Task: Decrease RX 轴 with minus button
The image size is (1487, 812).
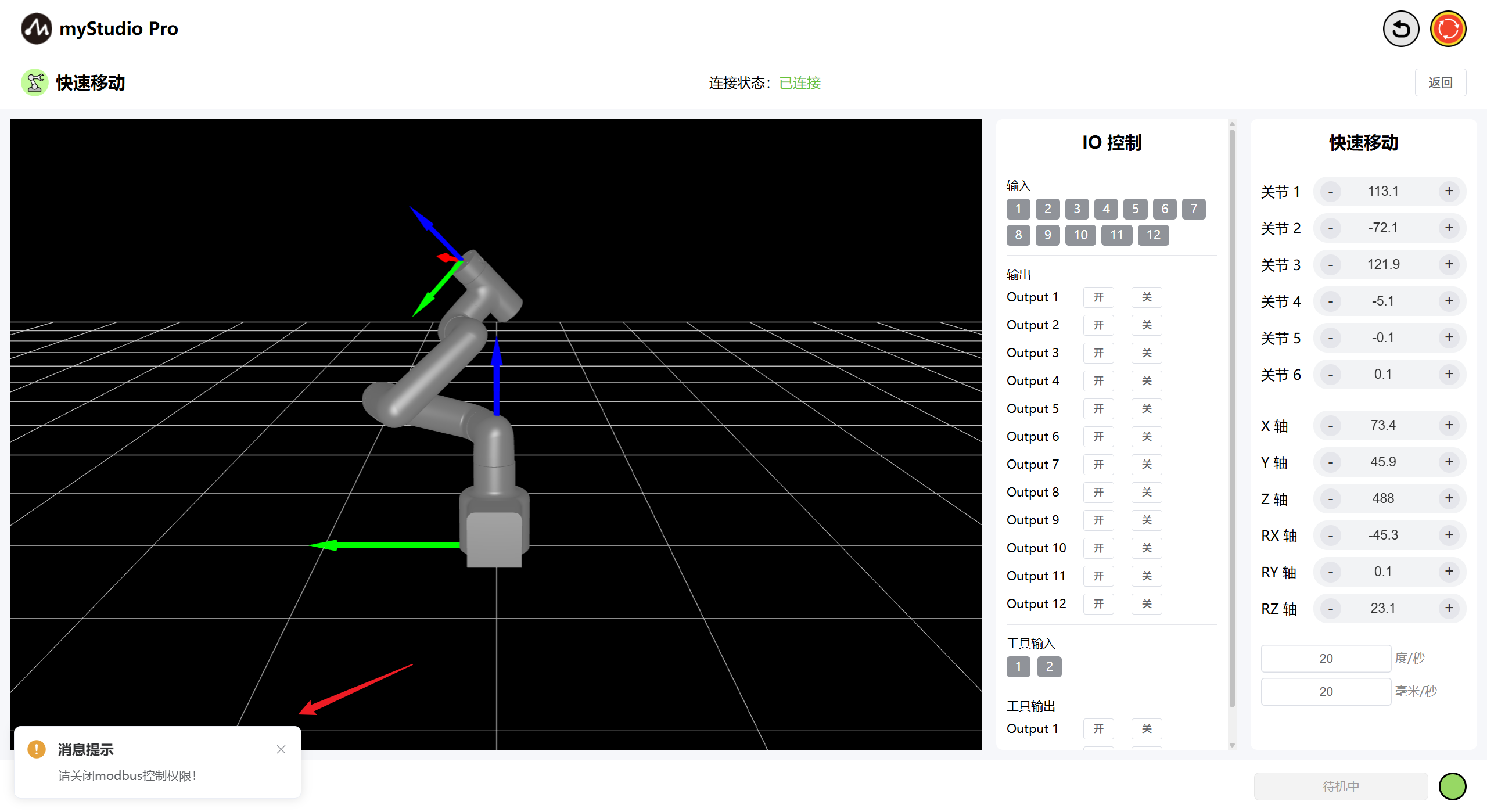Action: pyautogui.click(x=1331, y=535)
